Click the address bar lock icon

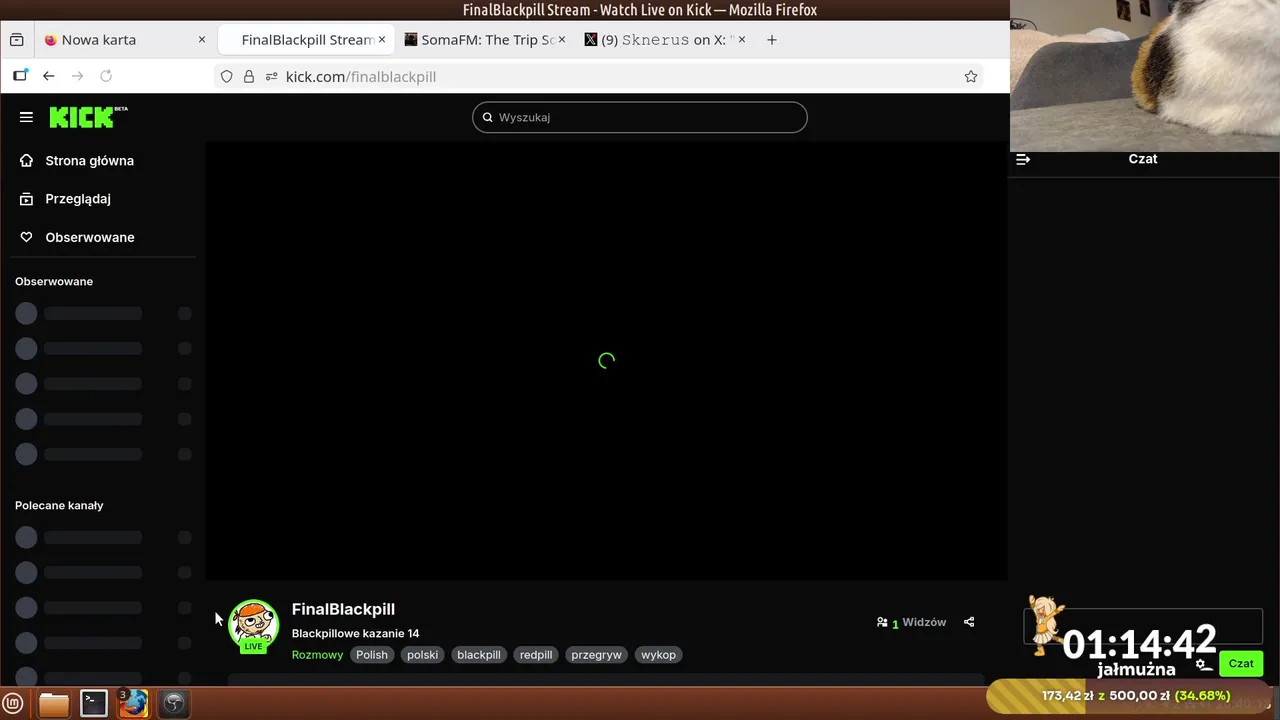coord(248,76)
